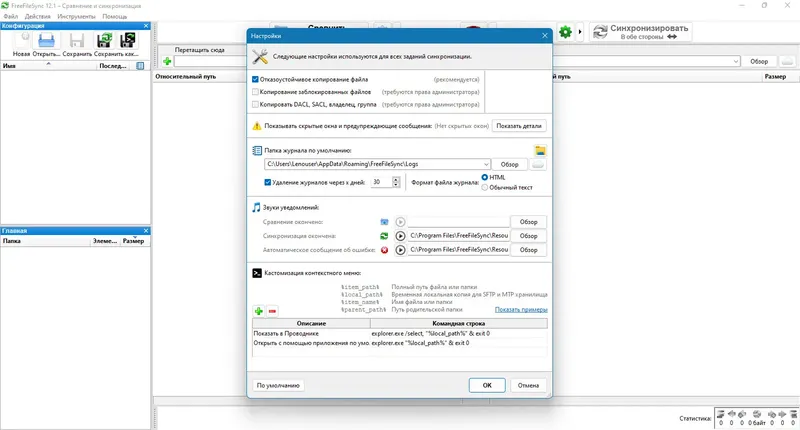800x430 pixels.
Task: Click Обзор for the Сравнение окончено sound
Action: 528,222
